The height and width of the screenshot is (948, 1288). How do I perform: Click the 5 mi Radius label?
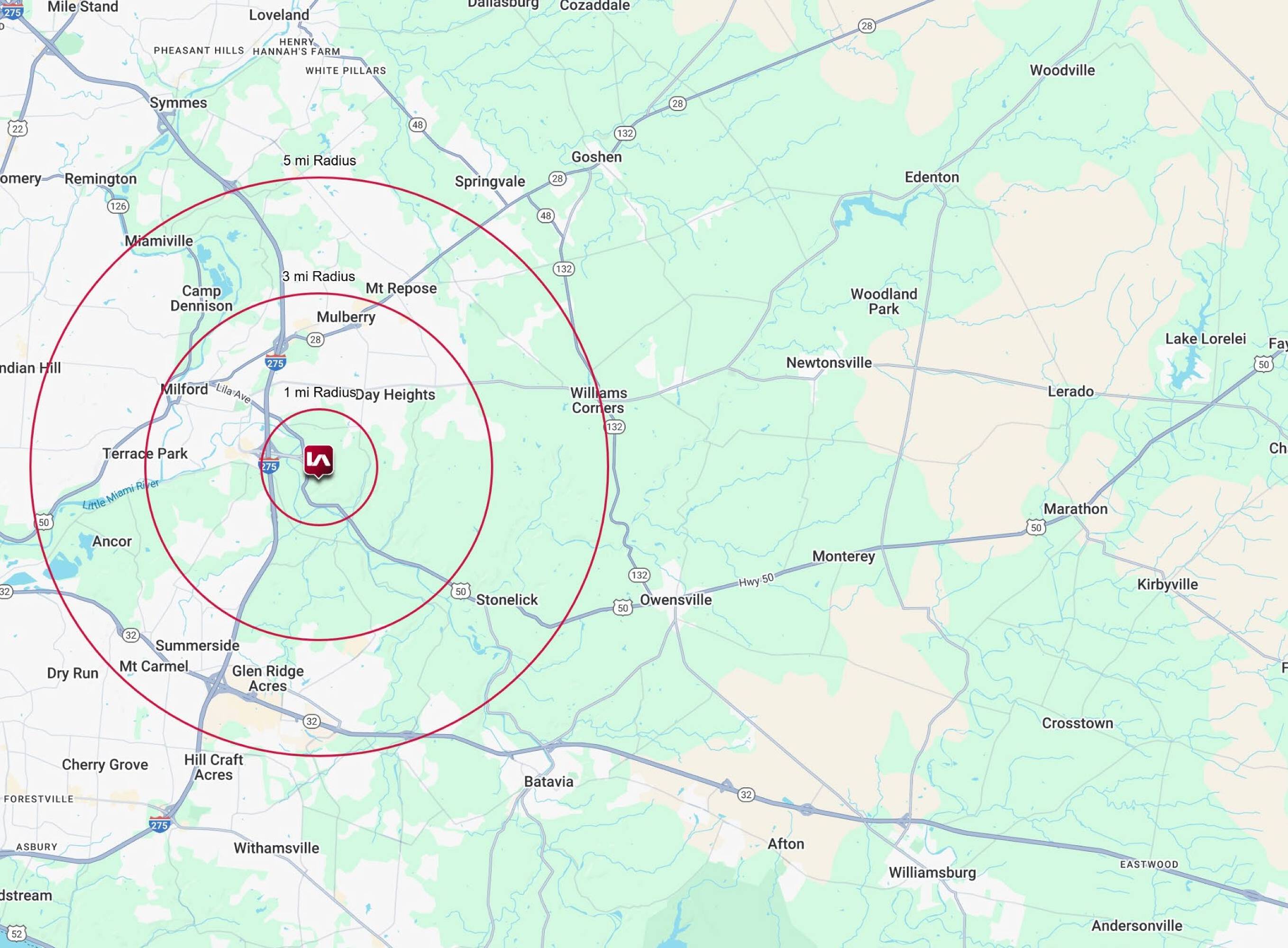tap(319, 161)
